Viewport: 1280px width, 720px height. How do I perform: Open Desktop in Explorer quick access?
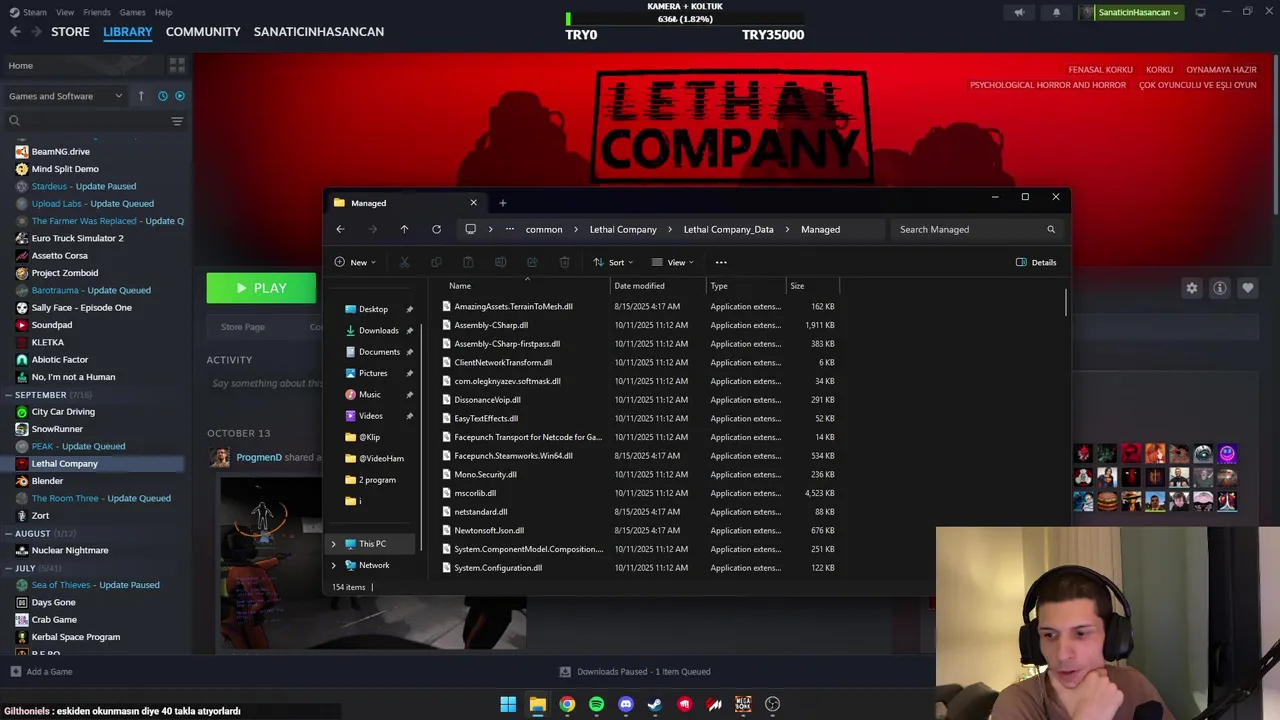373,309
